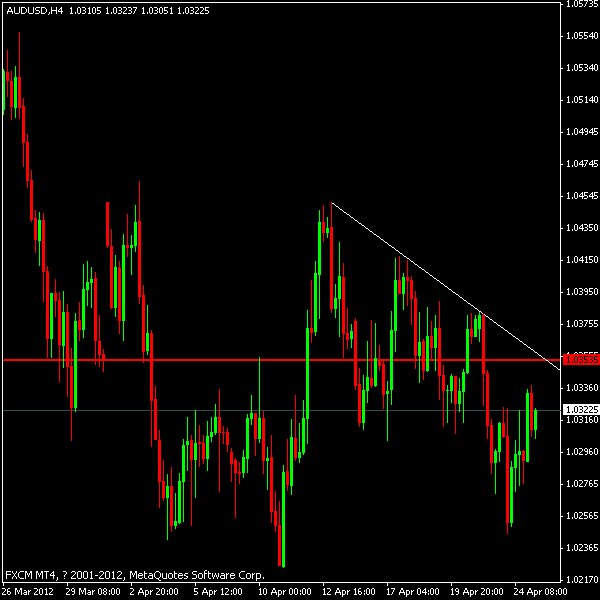Select the white descending trendline
This screenshot has height=600, width=600.
[x=445, y=286]
